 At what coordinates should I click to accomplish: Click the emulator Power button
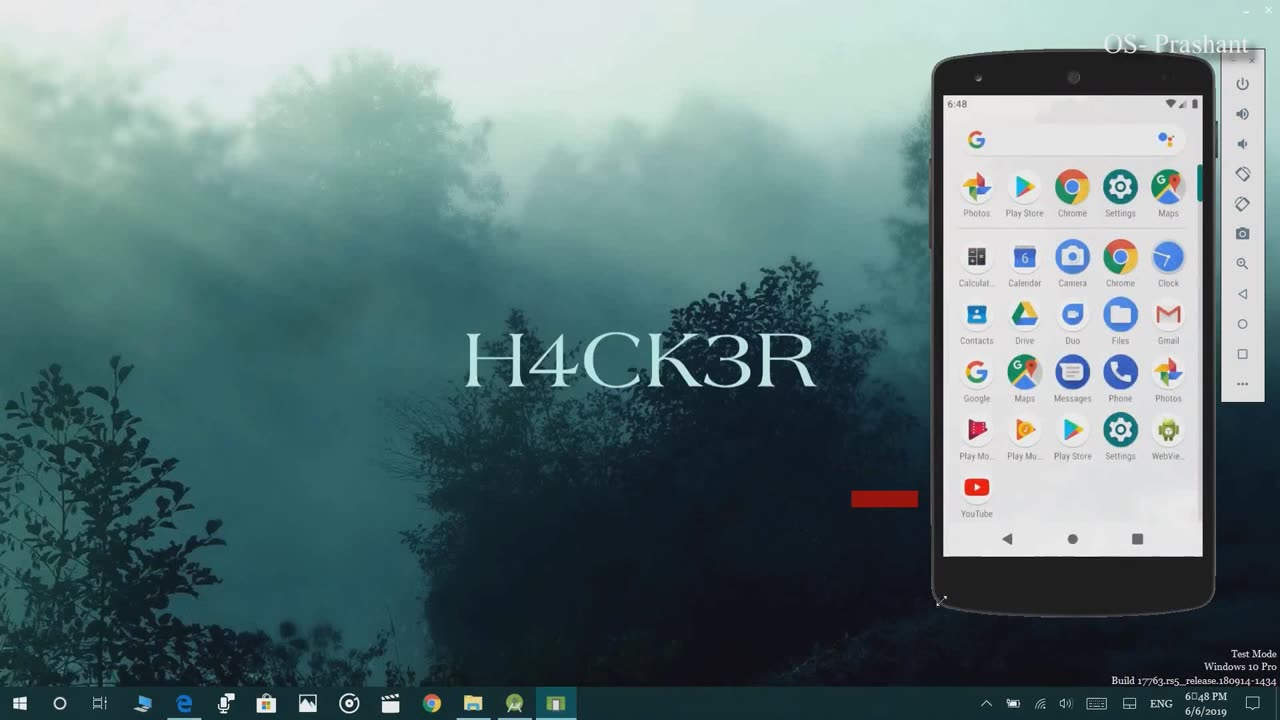coord(1242,84)
